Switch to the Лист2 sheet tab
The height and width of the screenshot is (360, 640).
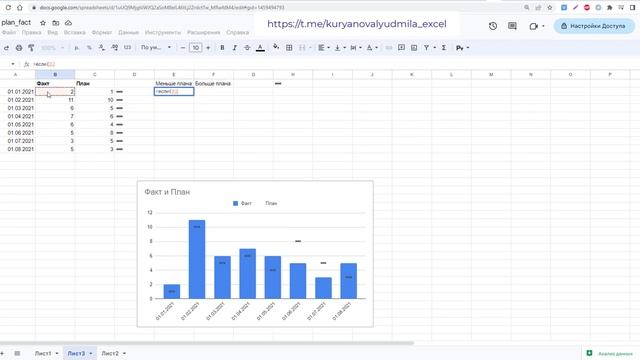(x=110, y=353)
